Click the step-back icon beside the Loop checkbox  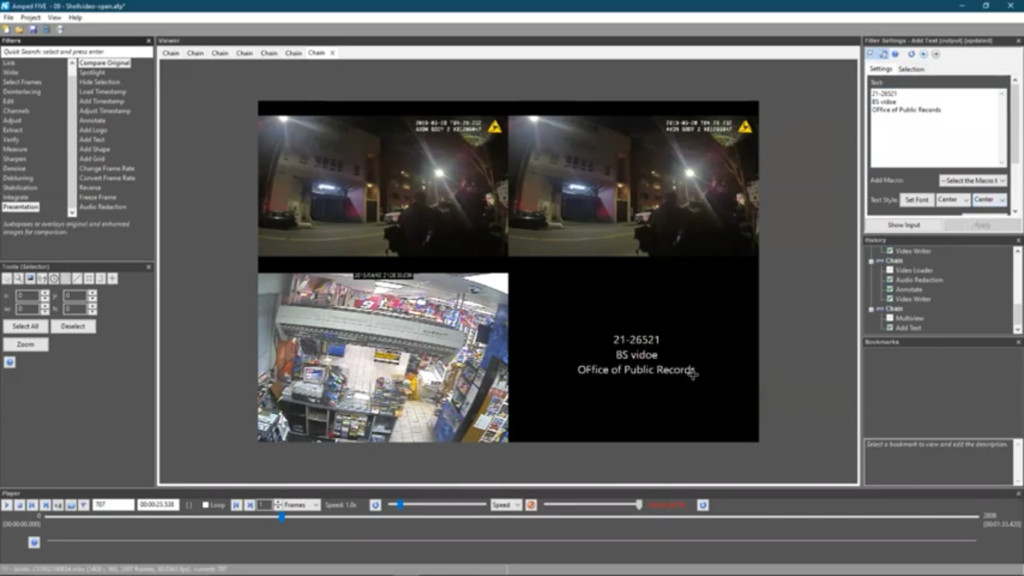[236, 505]
